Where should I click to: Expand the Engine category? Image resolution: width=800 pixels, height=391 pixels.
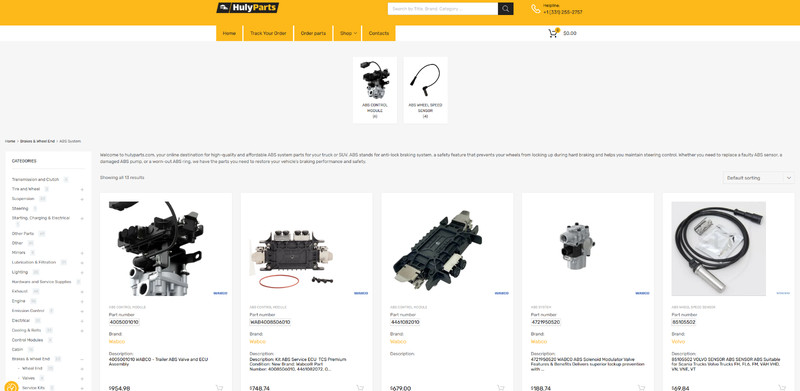[x=82, y=302]
